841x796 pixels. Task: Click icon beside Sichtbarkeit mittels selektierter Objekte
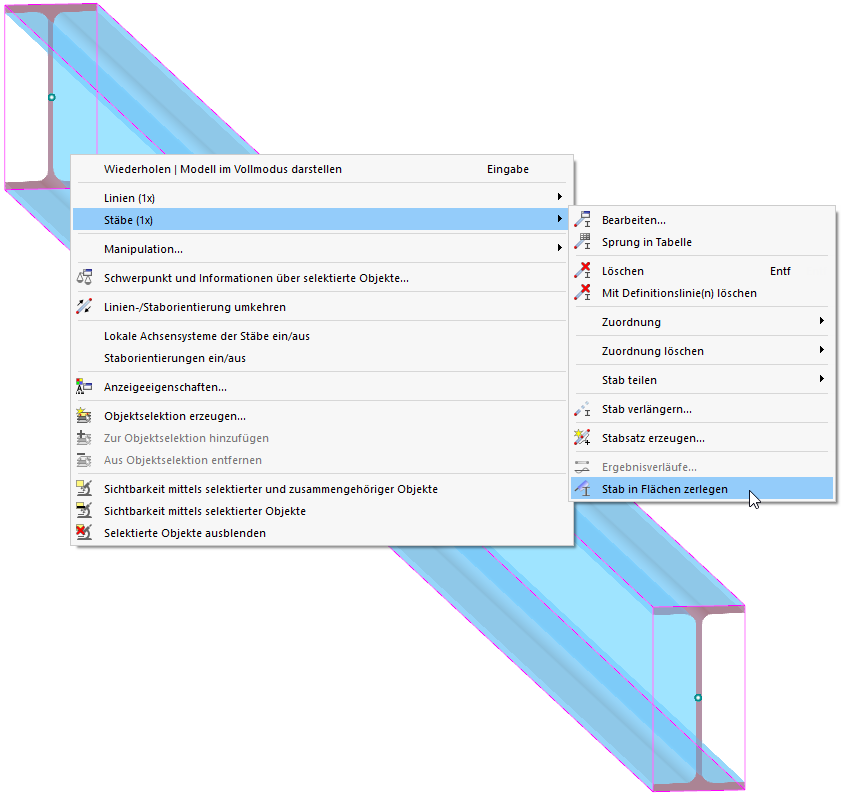click(x=84, y=510)
